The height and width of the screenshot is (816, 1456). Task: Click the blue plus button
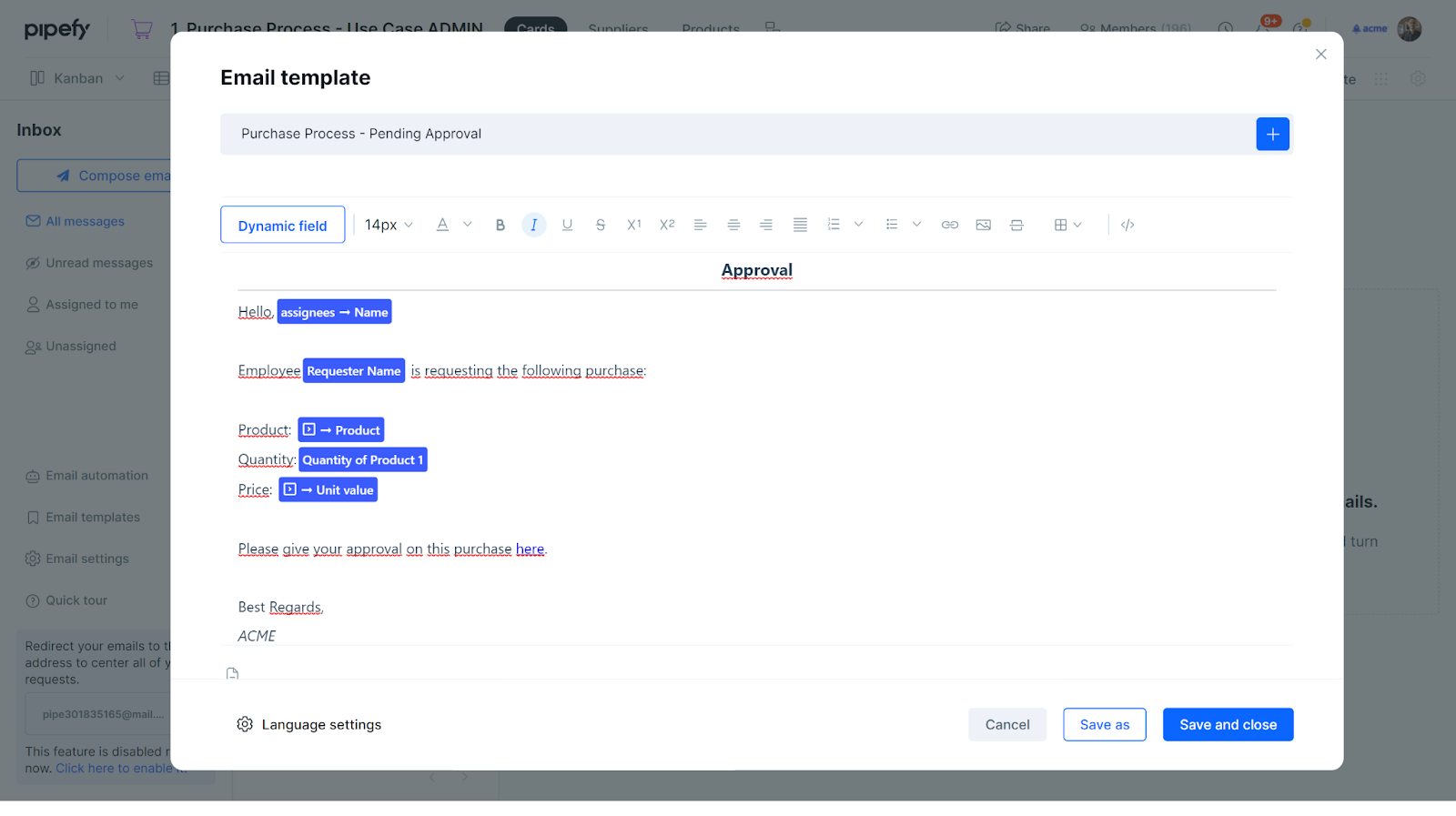tap(1272, 134)
